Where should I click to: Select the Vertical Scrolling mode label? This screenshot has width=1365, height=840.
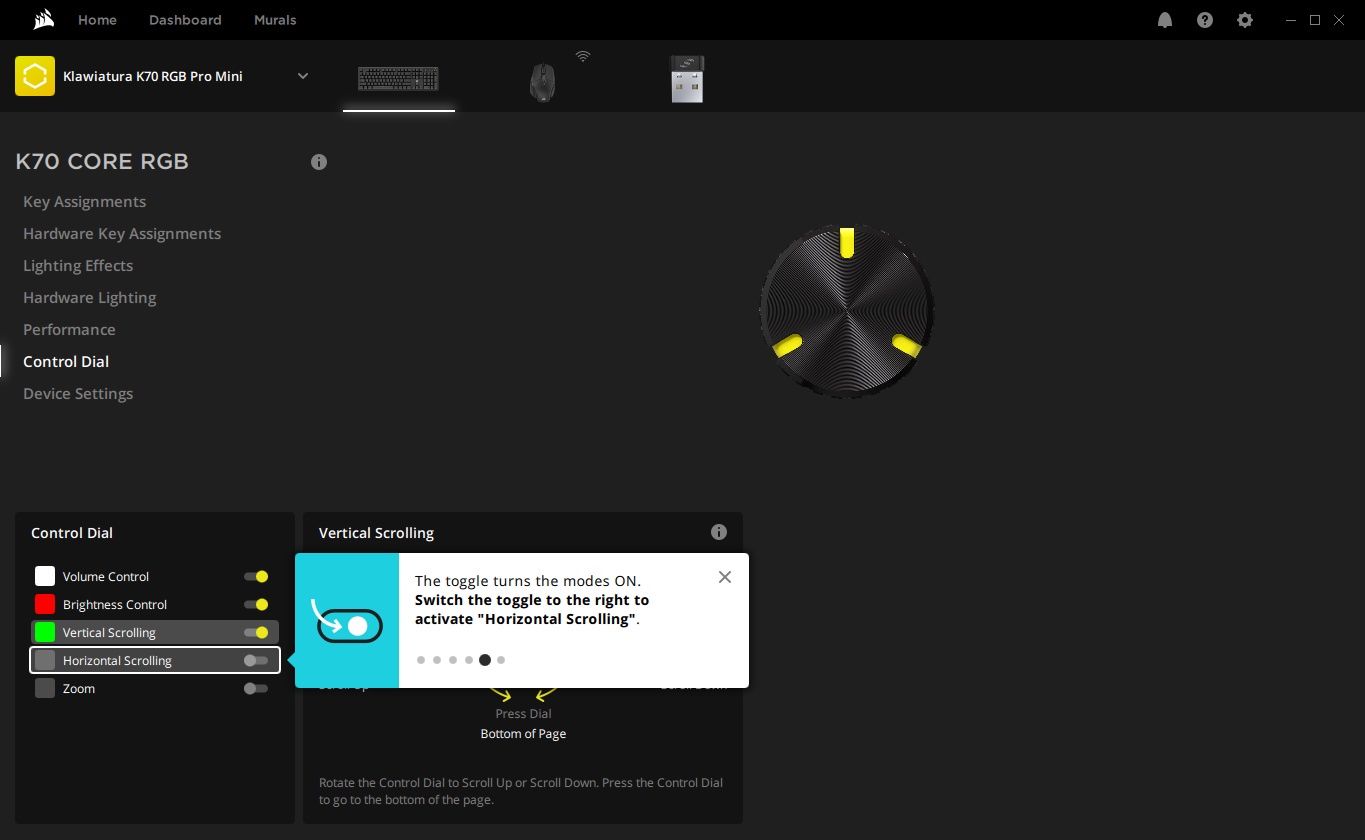click(109, 633)
